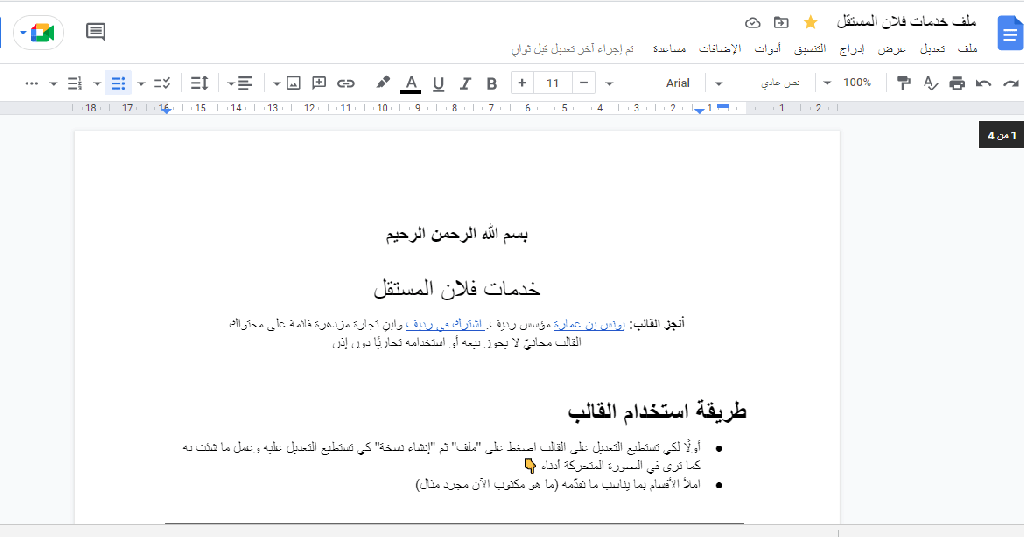Expand the alignment dropdown arrow
The width and height of the screenshot is (1024, 537).
[x=231, y=84]
